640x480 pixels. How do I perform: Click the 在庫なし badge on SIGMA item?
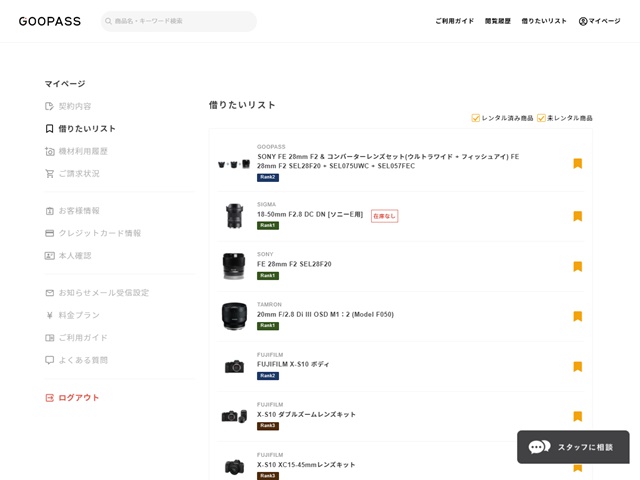(x=384, y=216)
